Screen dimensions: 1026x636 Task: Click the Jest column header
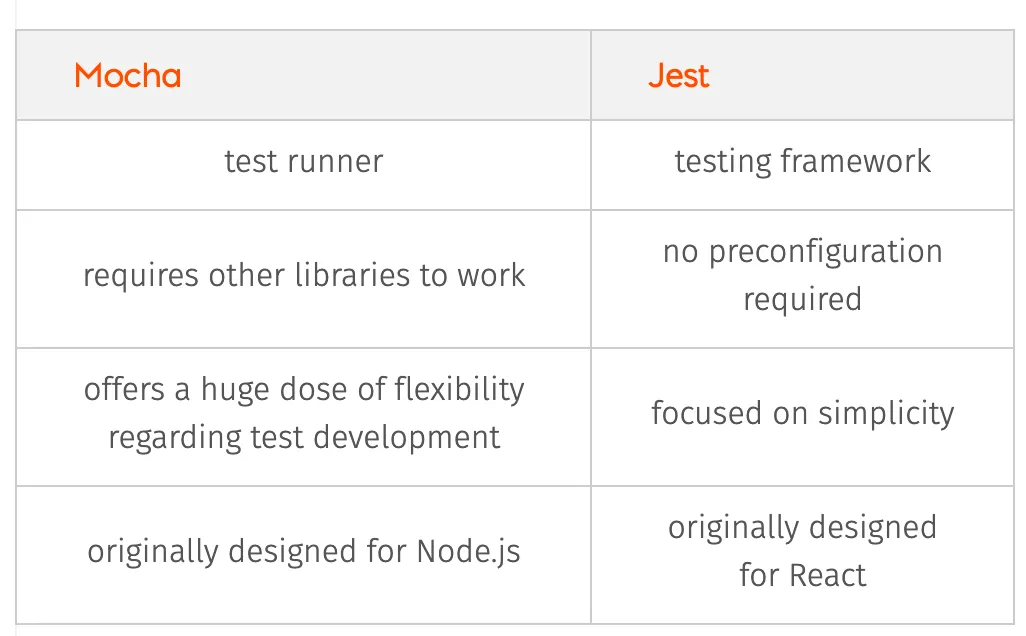[x=802, y=75]
